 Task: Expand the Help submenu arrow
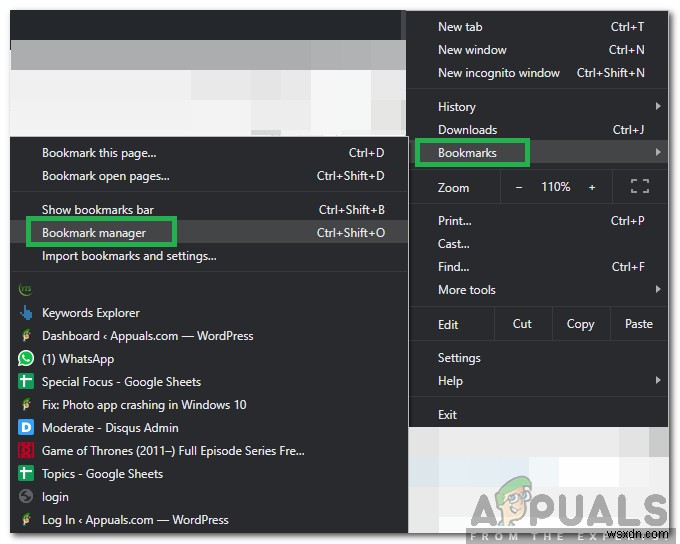point(658,380)
